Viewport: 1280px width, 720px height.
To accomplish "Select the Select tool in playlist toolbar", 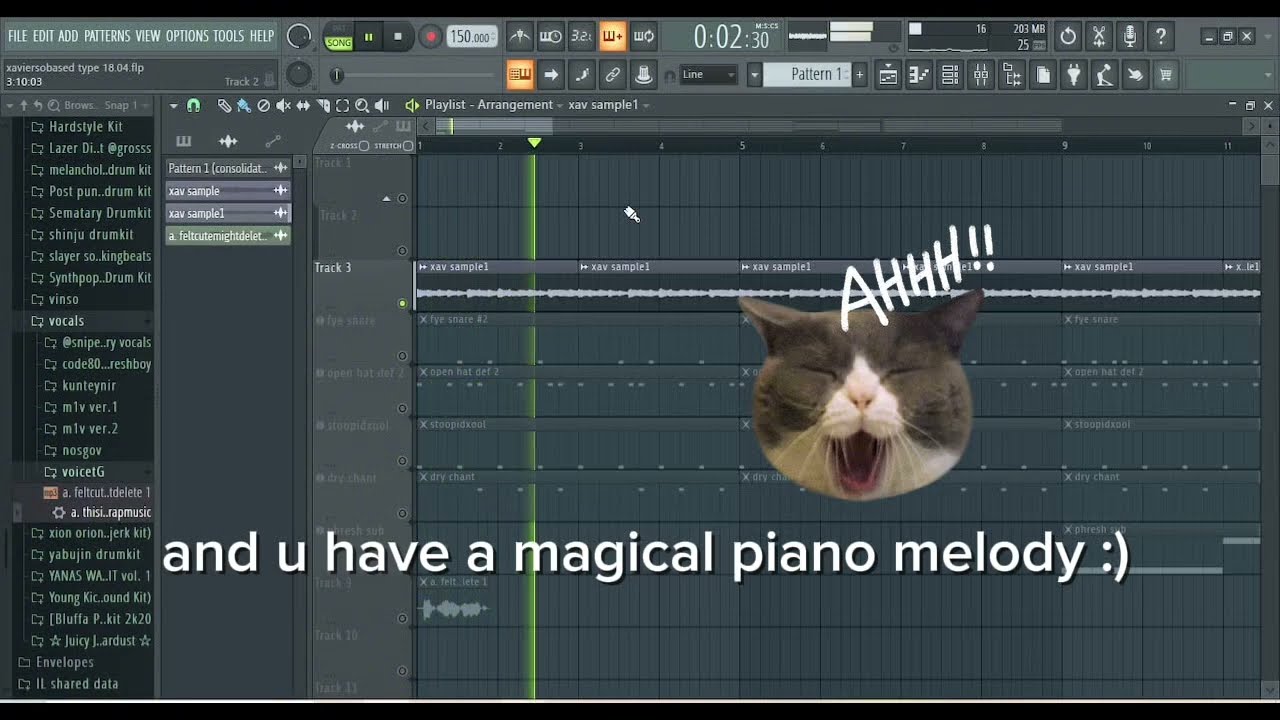I will [x=342, y=105].
